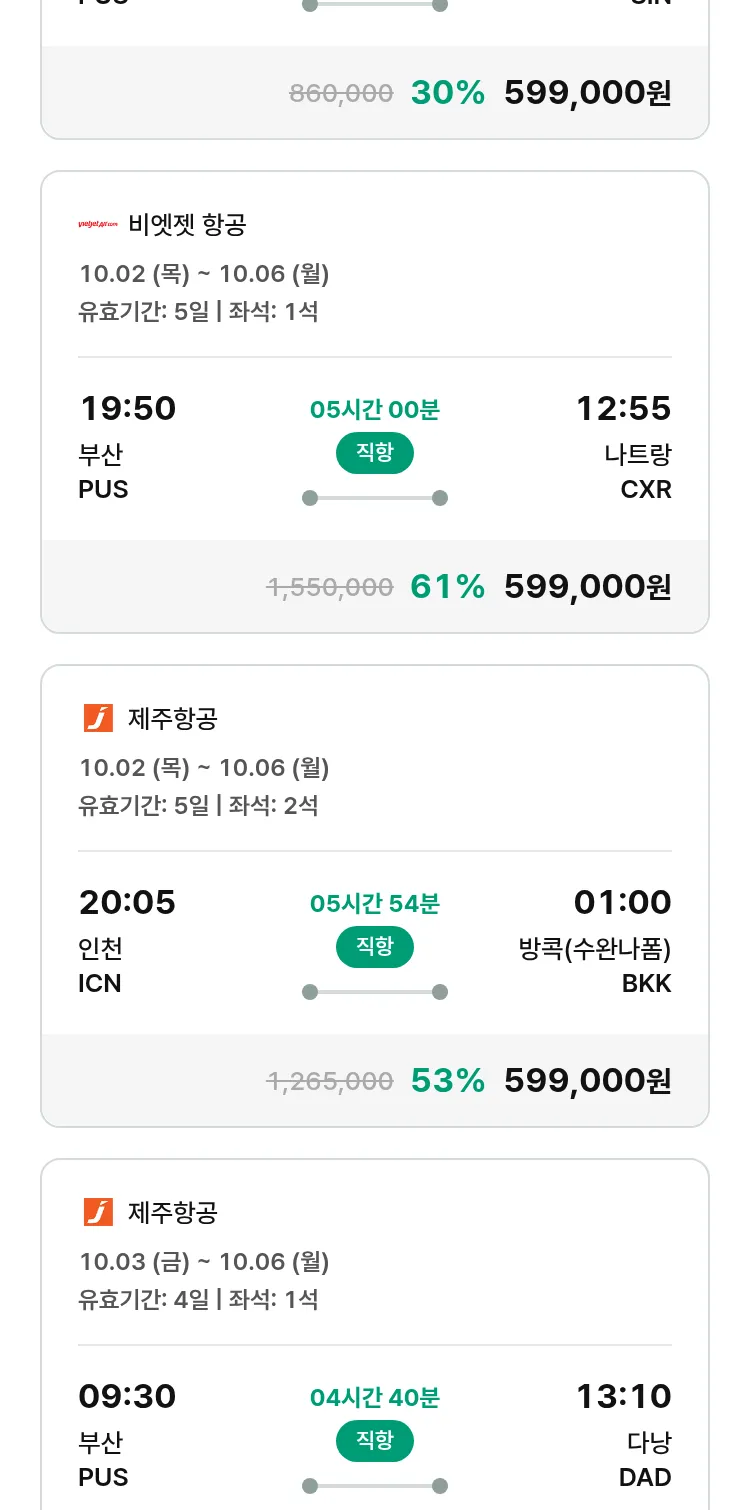The image size is (750, 1510).
Task: Click the route line under the 05시간 00분 flight
Action: [375, 498]
